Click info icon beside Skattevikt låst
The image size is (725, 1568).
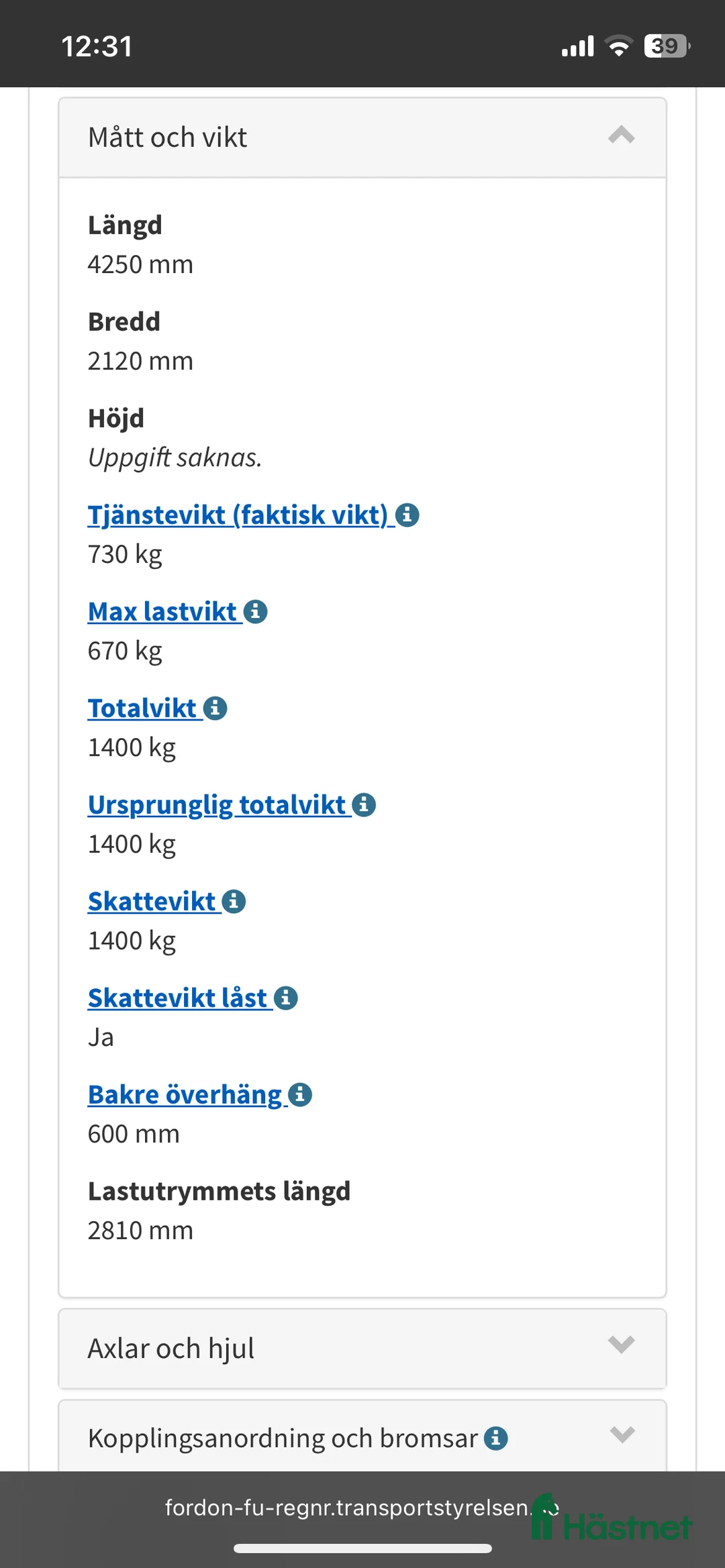click(286, 998)
